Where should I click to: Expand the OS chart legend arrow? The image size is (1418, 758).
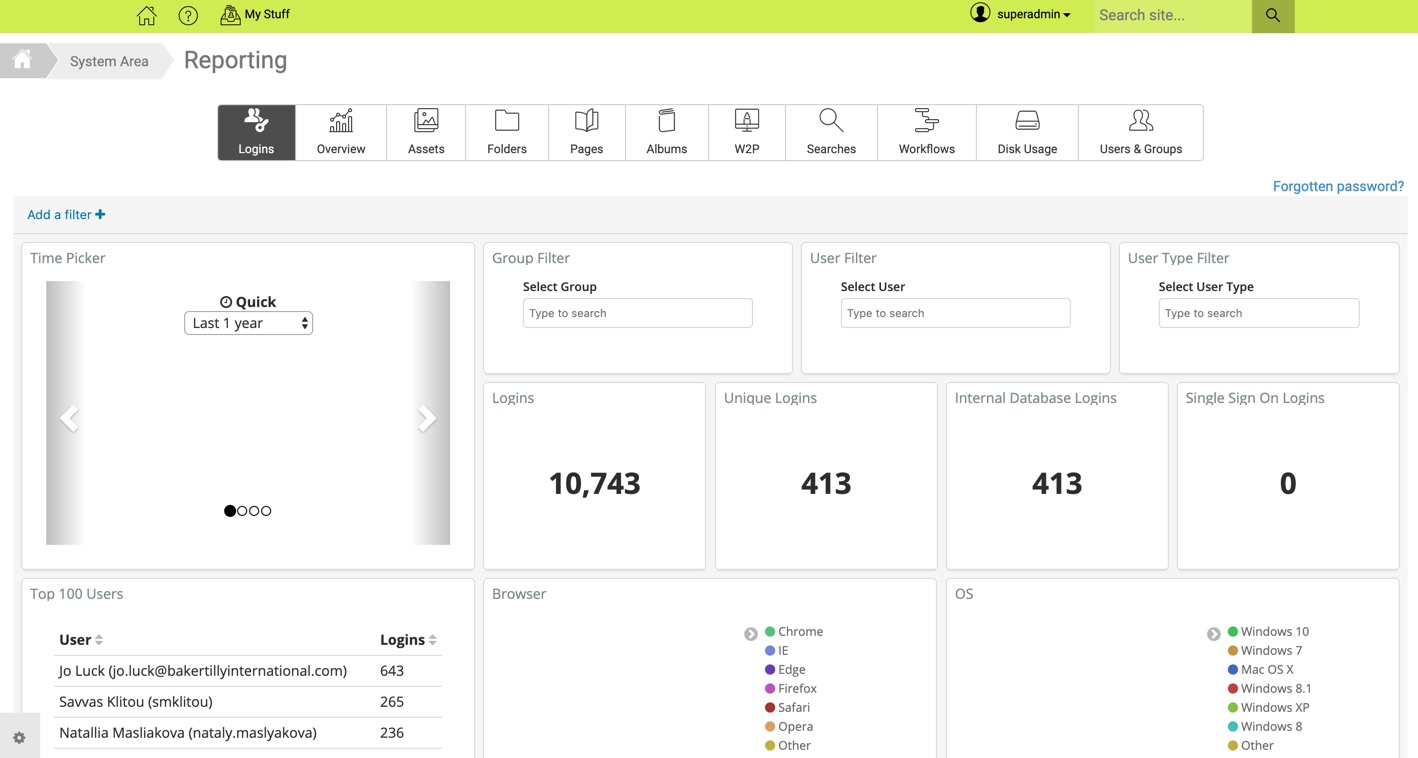point(1214,634)
